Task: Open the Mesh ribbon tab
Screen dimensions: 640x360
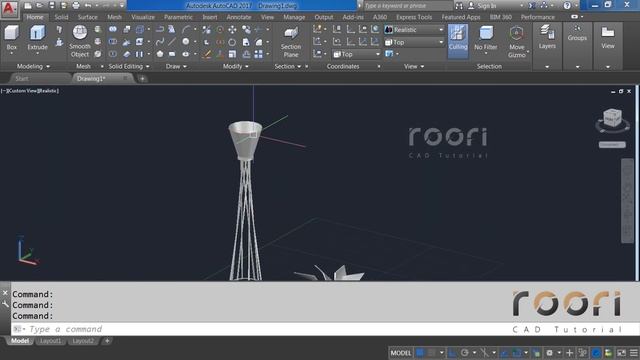Action: pyautogui.click(x=114, y=17)
